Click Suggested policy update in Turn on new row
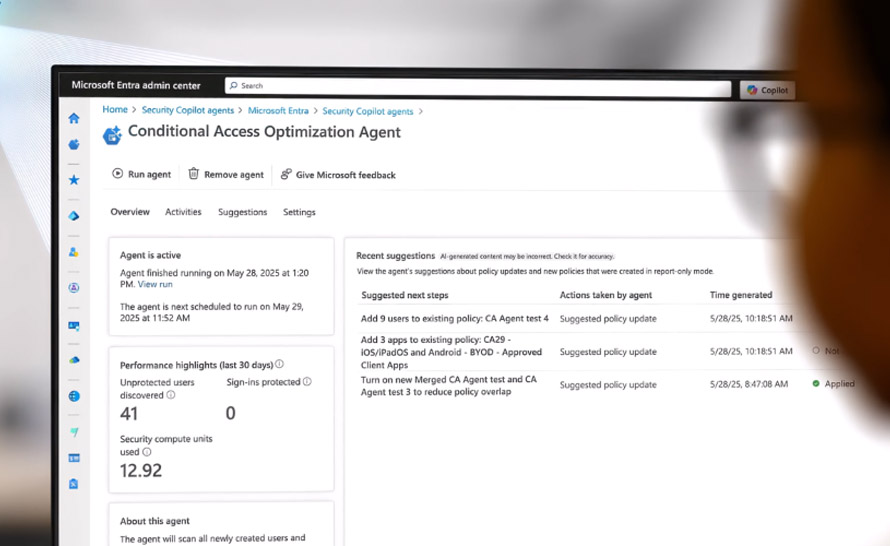The height and width of the screenshot is (546, 890). click(608, 385)
